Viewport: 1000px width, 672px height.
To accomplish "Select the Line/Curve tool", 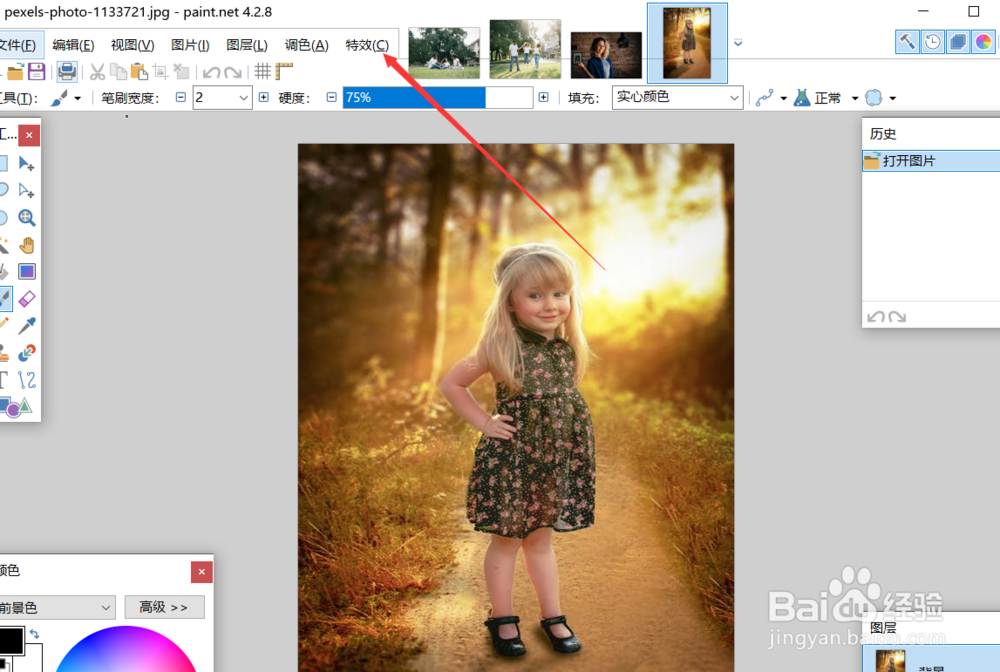I will [x=27, y=380].
